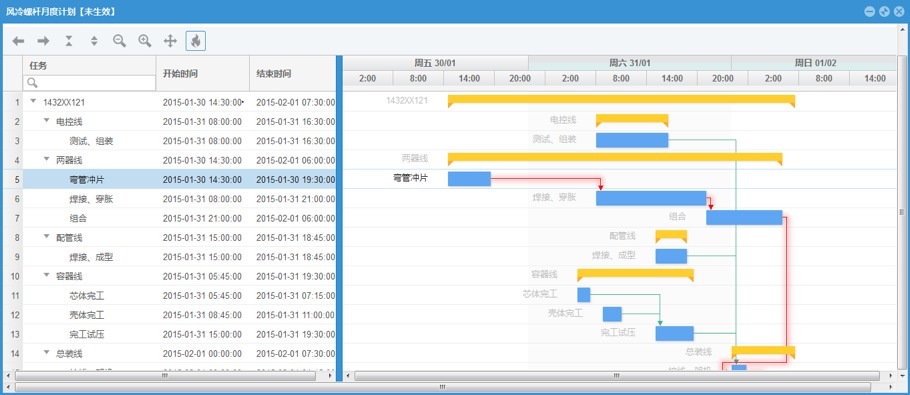
Task: Click the zoom-to-fit cross arrows icon
Action: pyautogui.click(x=170, y=41)
